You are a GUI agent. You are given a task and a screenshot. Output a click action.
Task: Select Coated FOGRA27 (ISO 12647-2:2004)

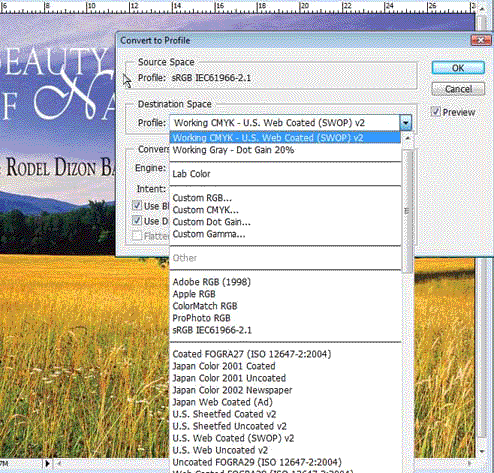[285, 354]
